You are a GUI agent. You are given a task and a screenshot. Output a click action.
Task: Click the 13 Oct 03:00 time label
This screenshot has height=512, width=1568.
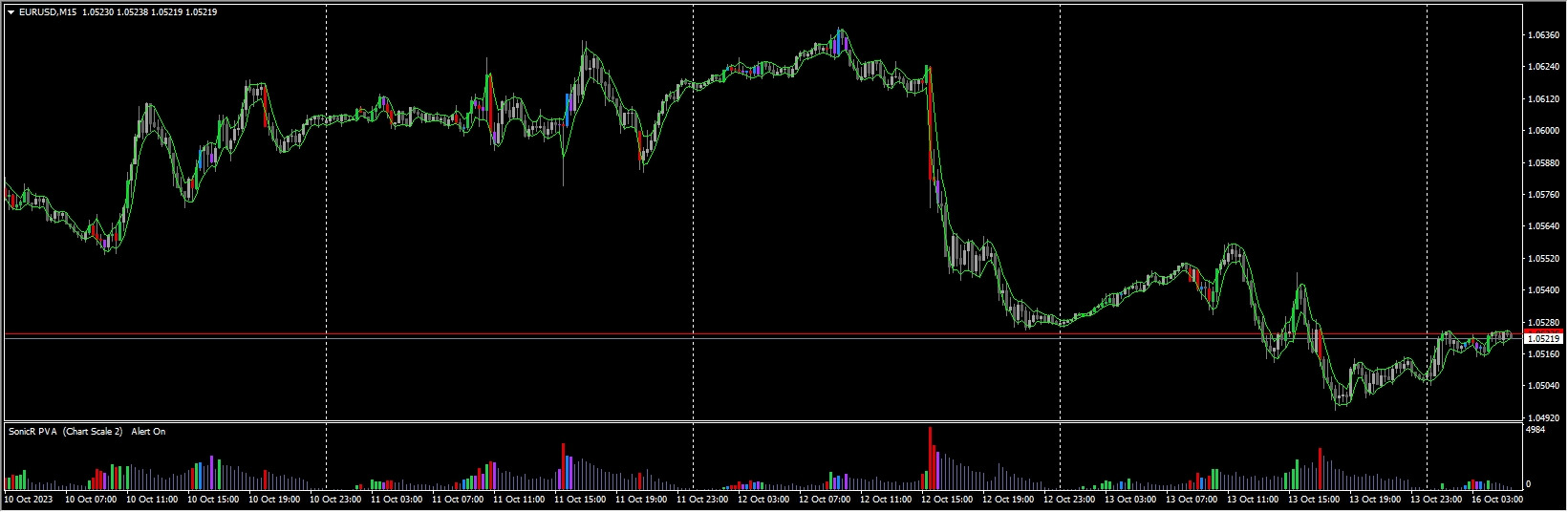coord(1132,499)
